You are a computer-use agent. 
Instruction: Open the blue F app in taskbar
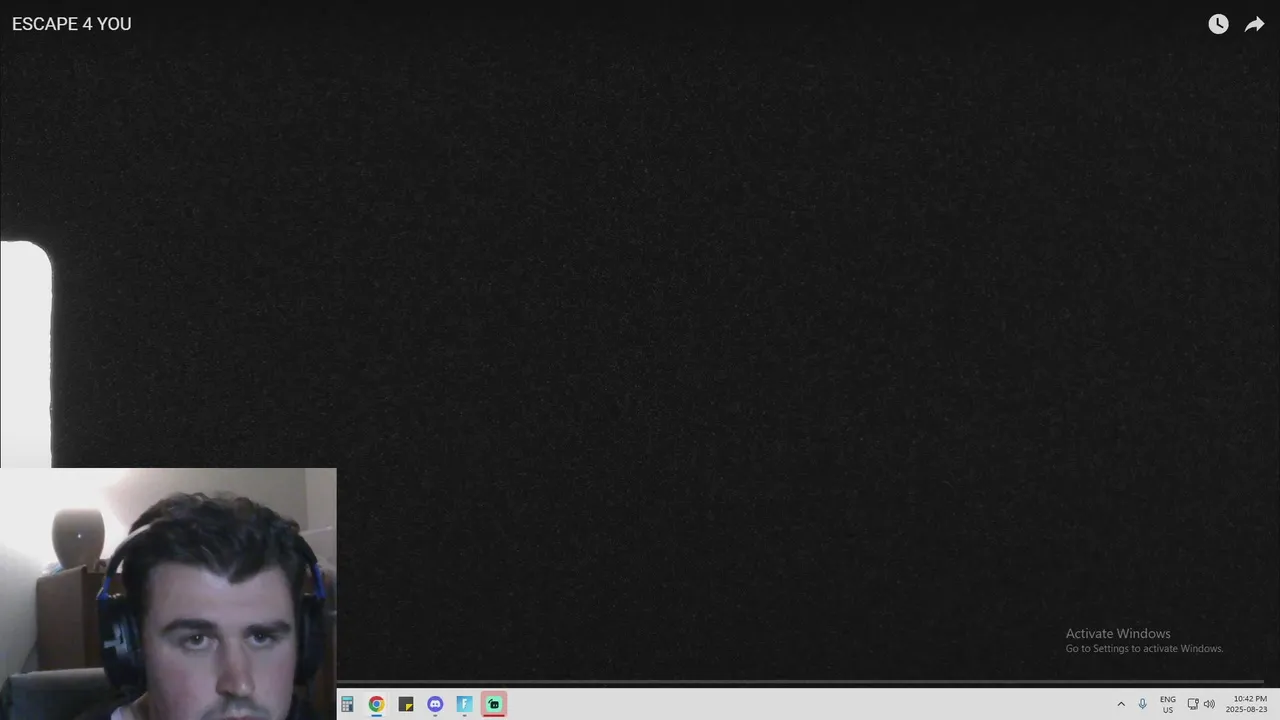click(x=464, y=704)
